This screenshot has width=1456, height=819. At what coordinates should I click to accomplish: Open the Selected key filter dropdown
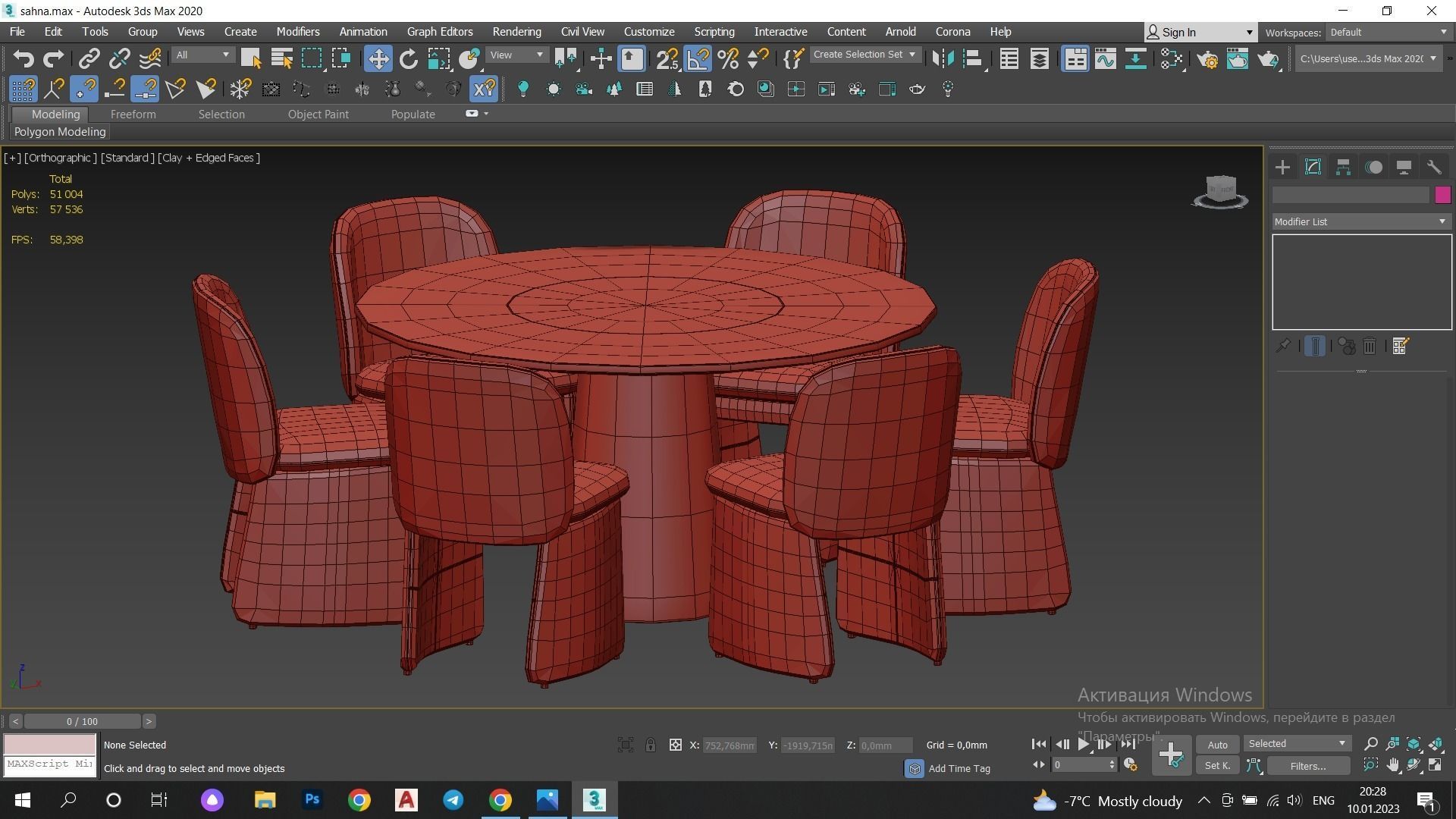tap(1298, 744)
